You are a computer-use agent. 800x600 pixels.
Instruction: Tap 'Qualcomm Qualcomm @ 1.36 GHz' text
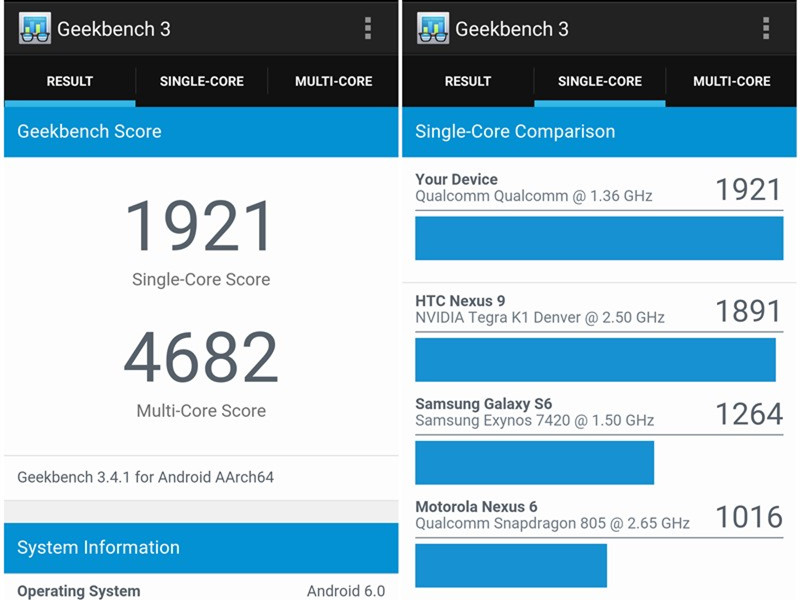pos(534,196)
